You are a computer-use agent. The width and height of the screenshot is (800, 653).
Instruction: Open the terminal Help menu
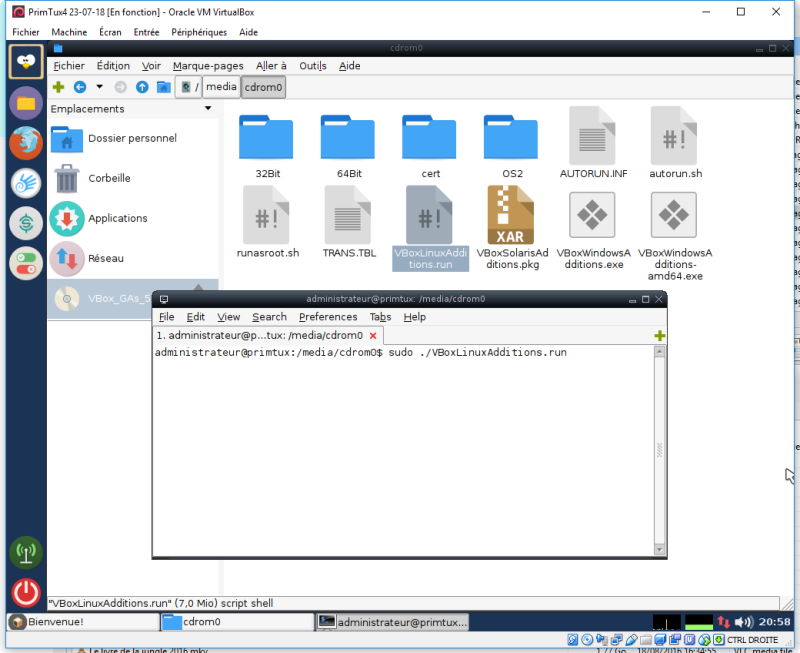point(414,317)
